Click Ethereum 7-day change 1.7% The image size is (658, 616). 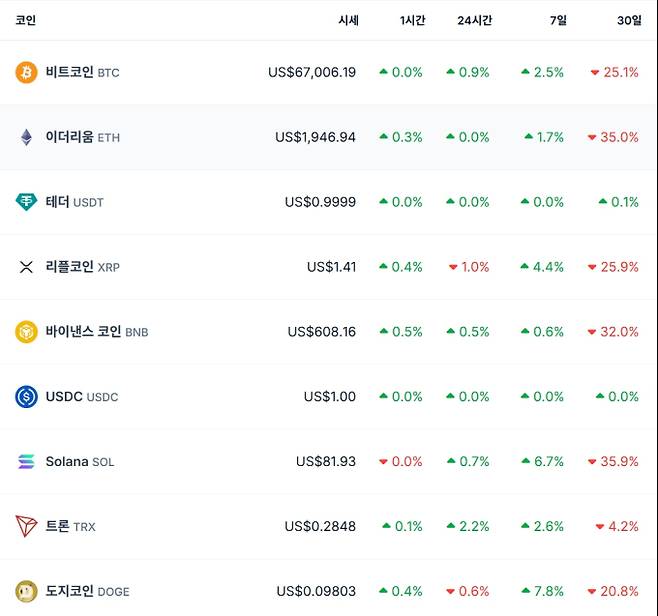tap(544, 137)
